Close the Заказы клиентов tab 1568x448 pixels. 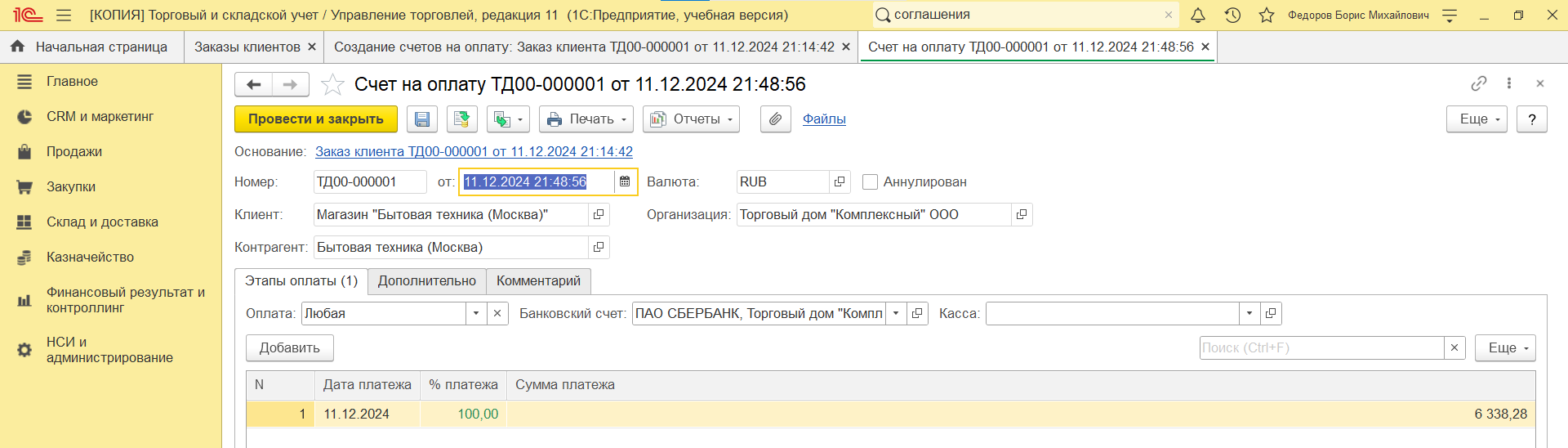coord(312,47)
